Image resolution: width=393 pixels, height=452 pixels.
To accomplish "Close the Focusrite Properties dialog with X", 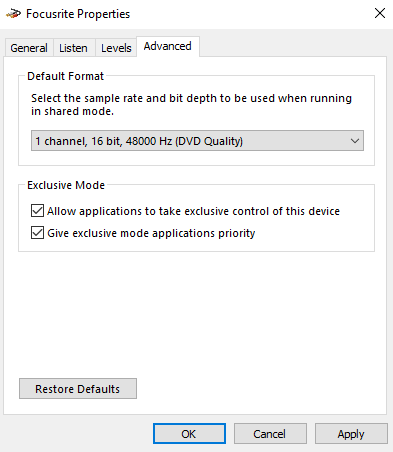I will tap(380, 13).
